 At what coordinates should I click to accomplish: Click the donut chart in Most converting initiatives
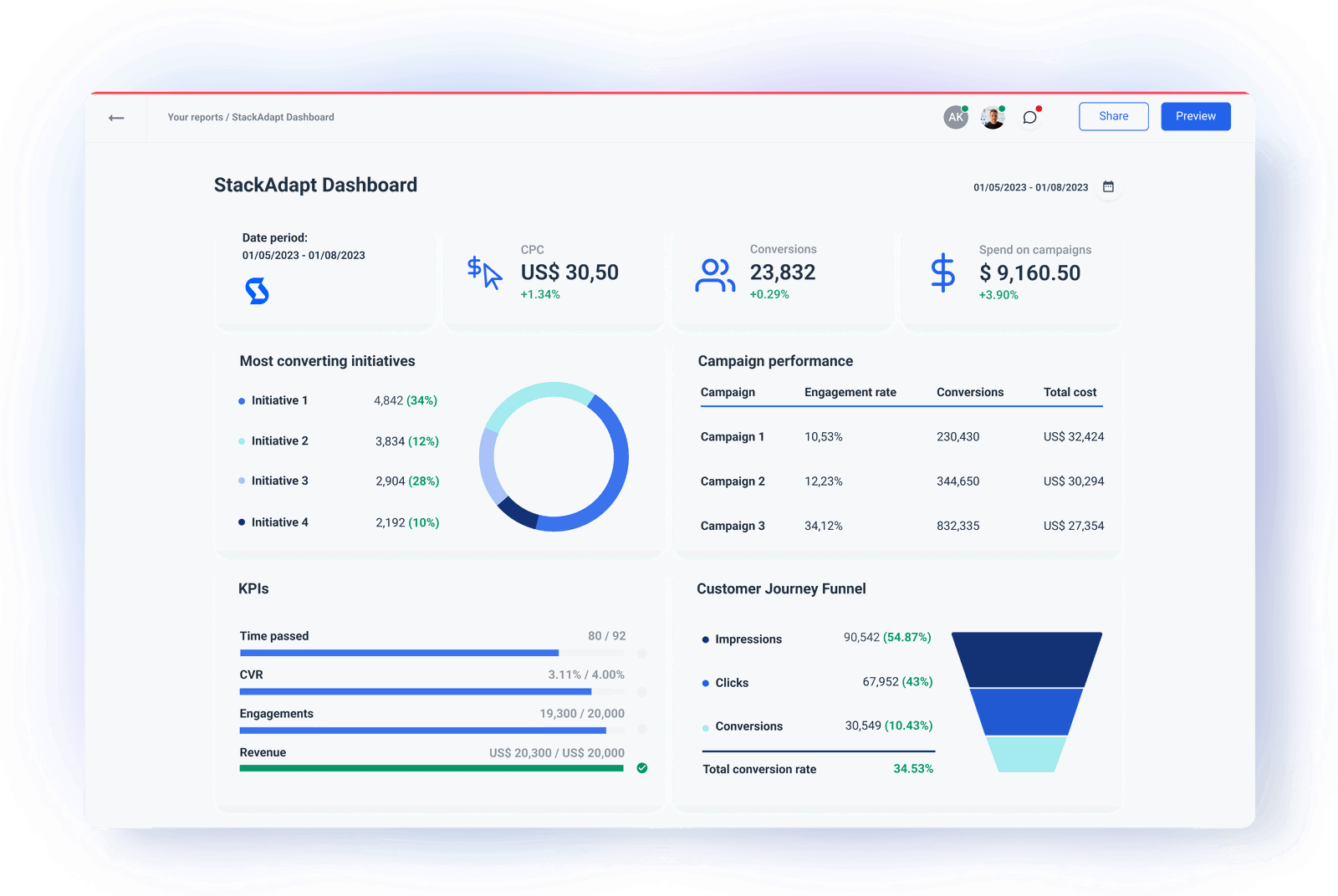tap(554, 456)
